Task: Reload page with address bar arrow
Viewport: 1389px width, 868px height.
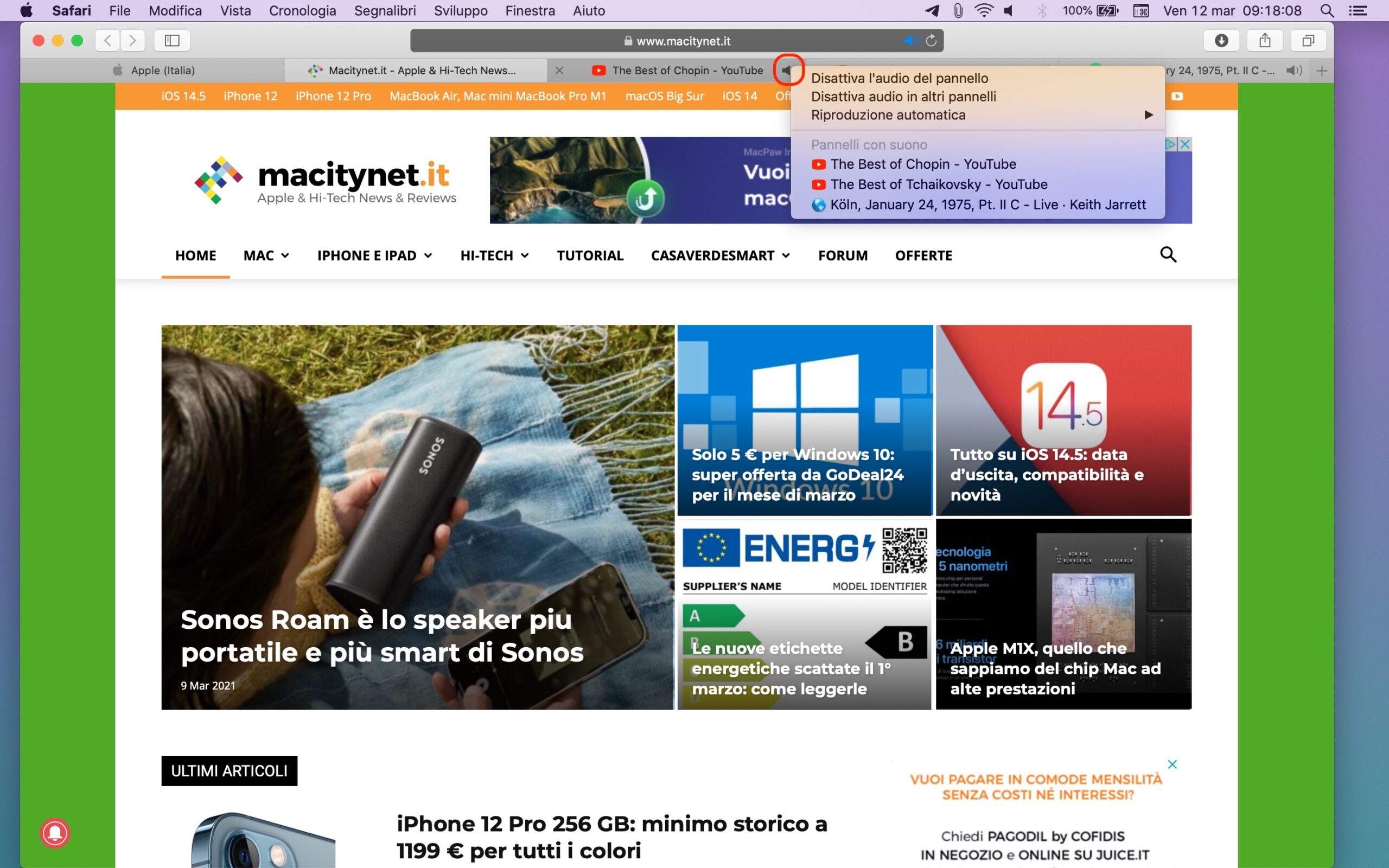Action: click(x=932, y=40)
